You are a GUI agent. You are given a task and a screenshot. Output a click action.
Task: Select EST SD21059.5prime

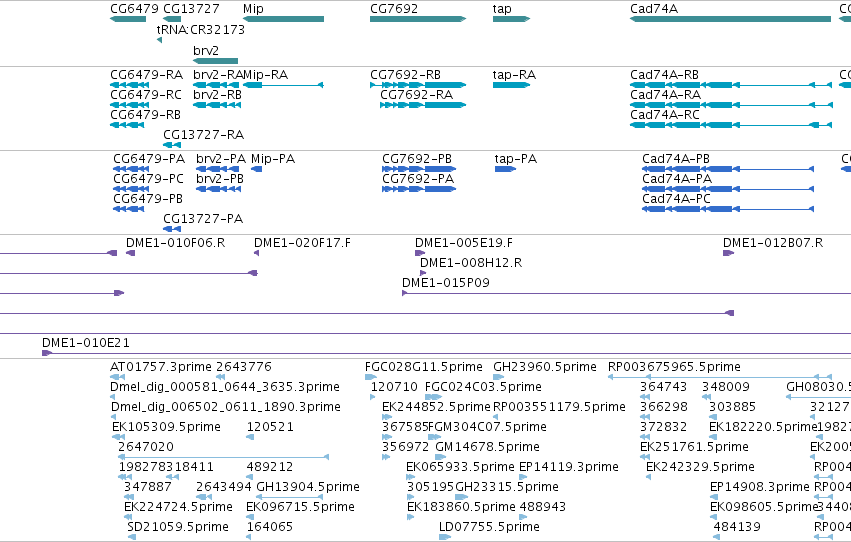point(131,538)
